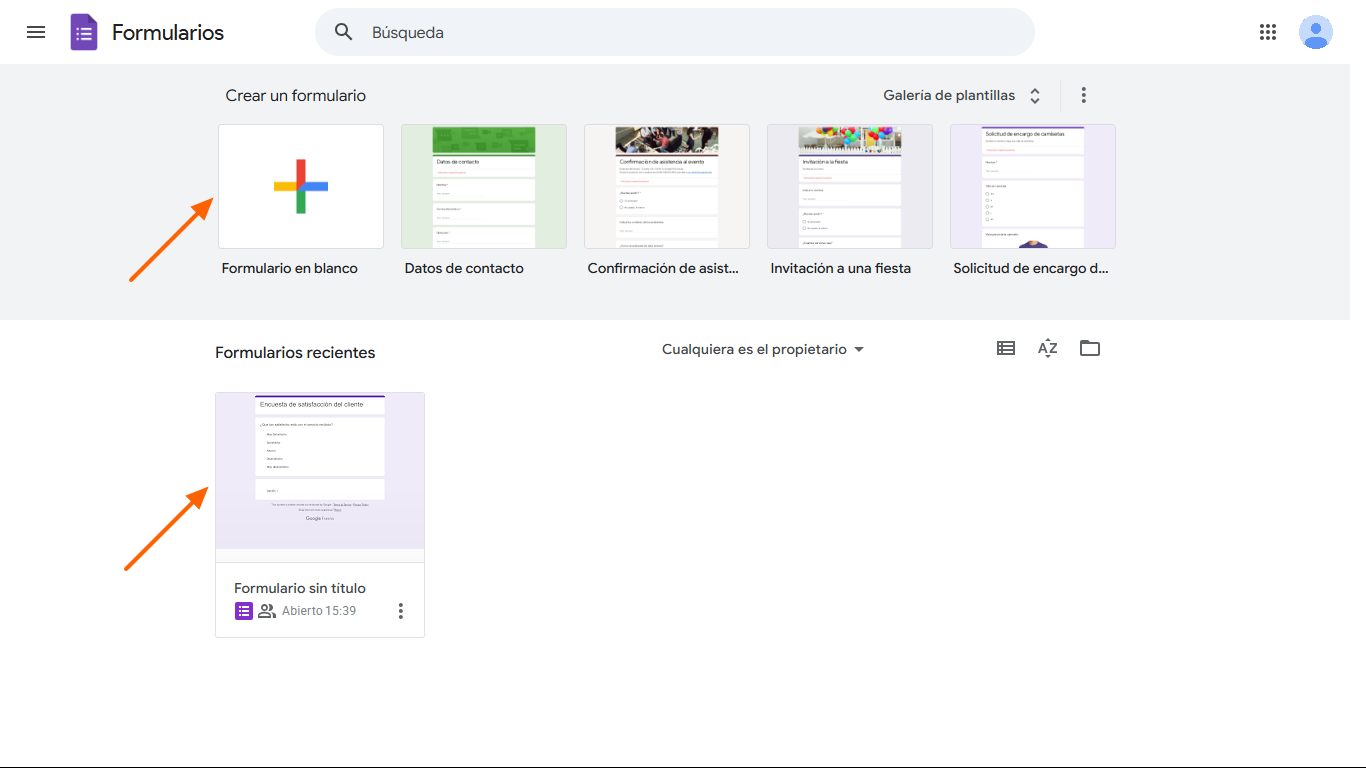Switch to list view
1366x768 pixels.
(x=1006, y=348)
